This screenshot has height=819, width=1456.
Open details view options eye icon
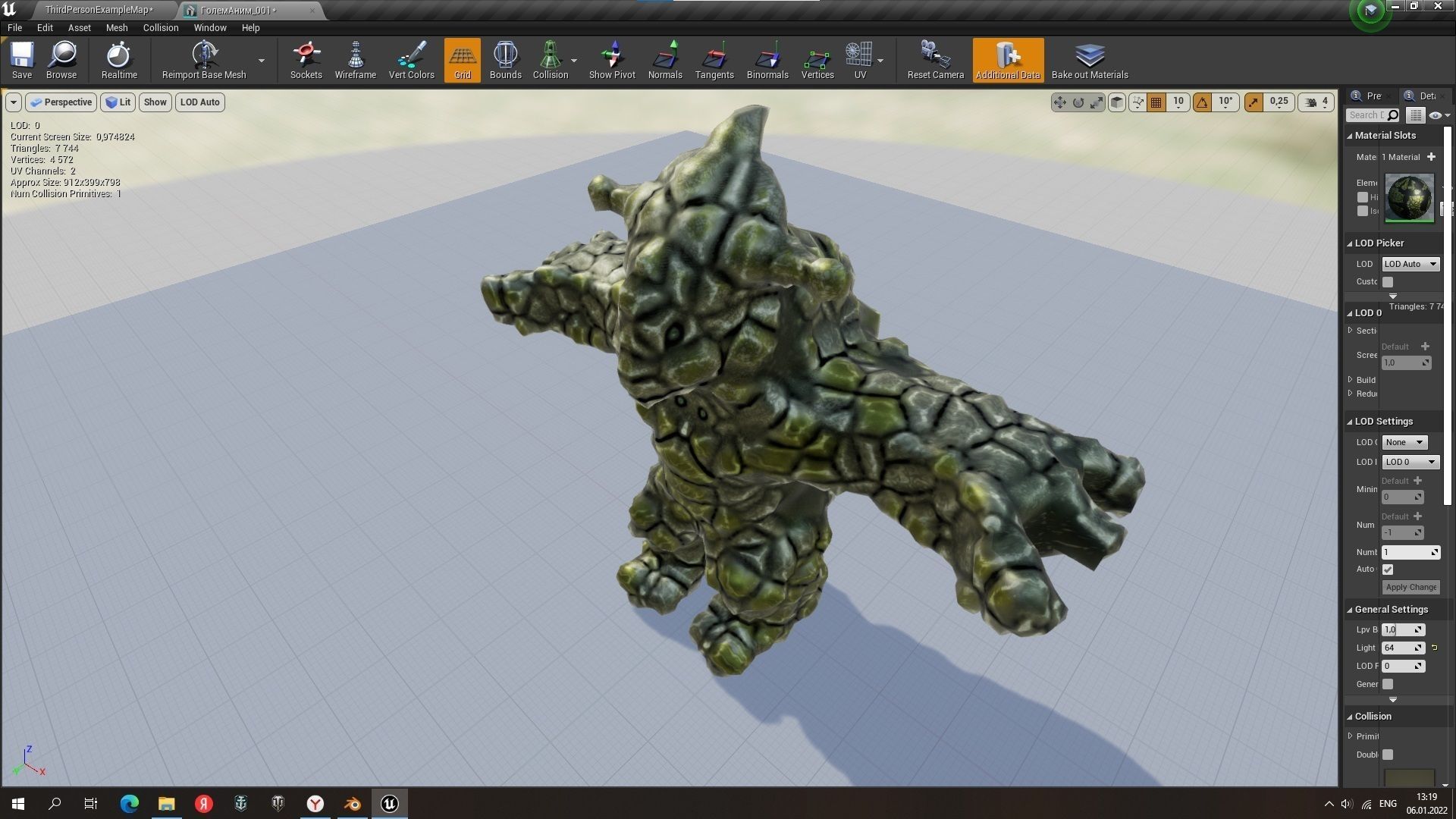(1438, 115)
